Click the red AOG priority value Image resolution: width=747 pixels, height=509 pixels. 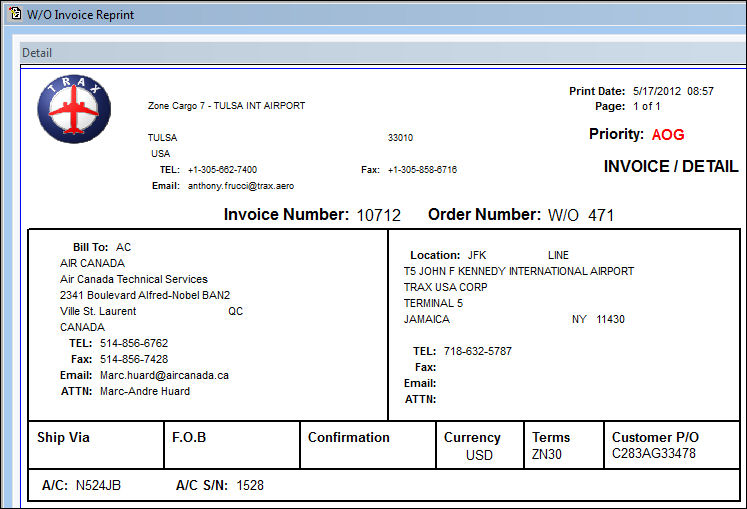[x=668, y=135]
